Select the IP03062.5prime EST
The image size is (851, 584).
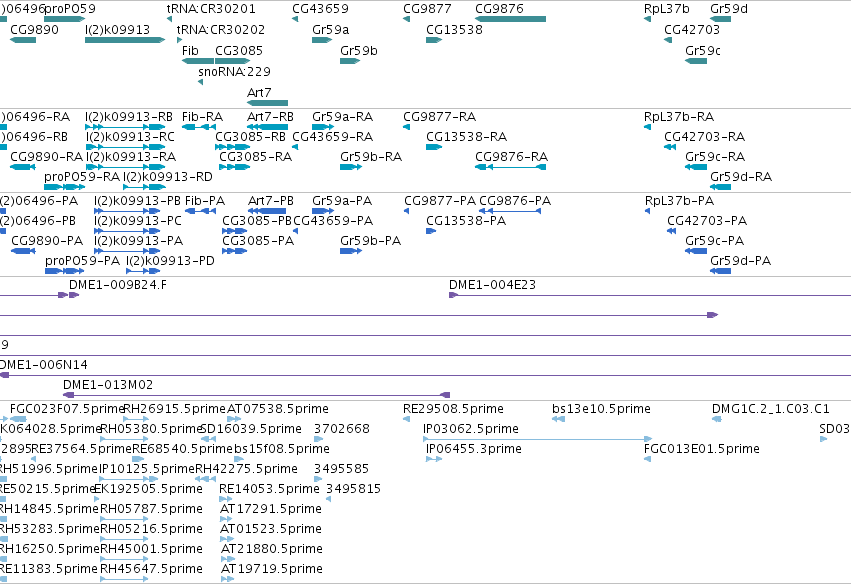click(537, 439)
